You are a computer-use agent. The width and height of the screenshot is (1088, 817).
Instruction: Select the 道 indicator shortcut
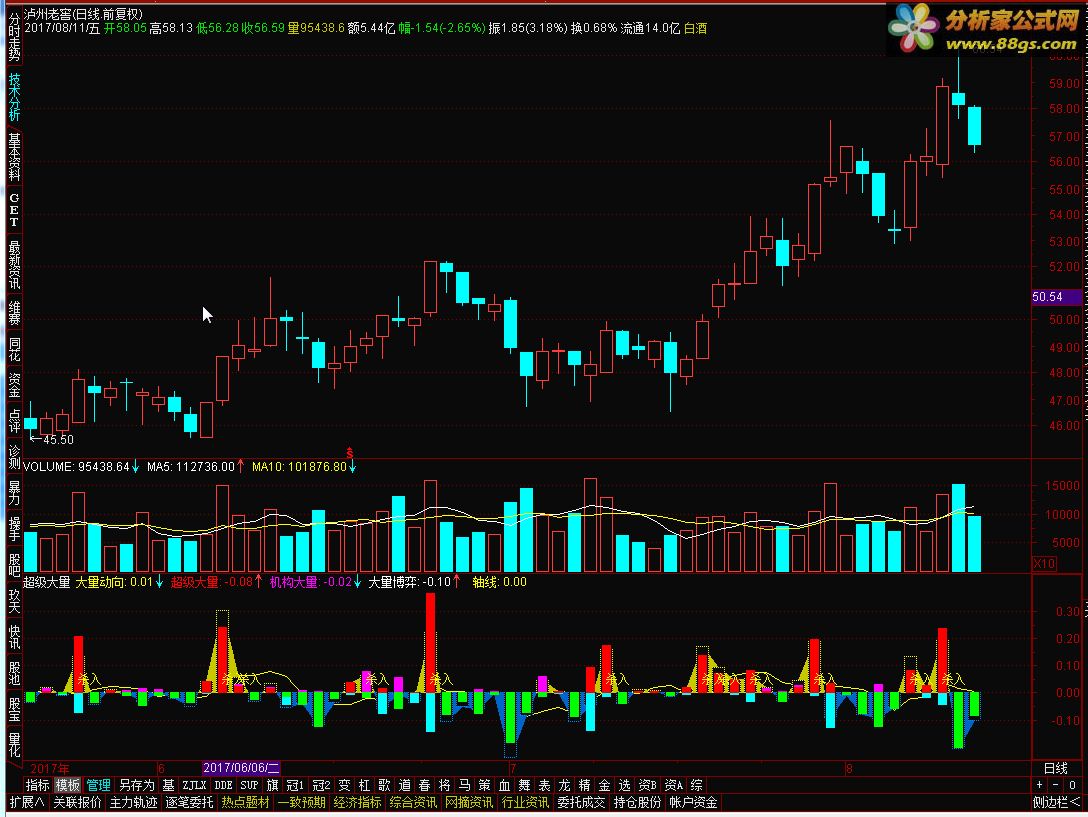coord(405,785)
